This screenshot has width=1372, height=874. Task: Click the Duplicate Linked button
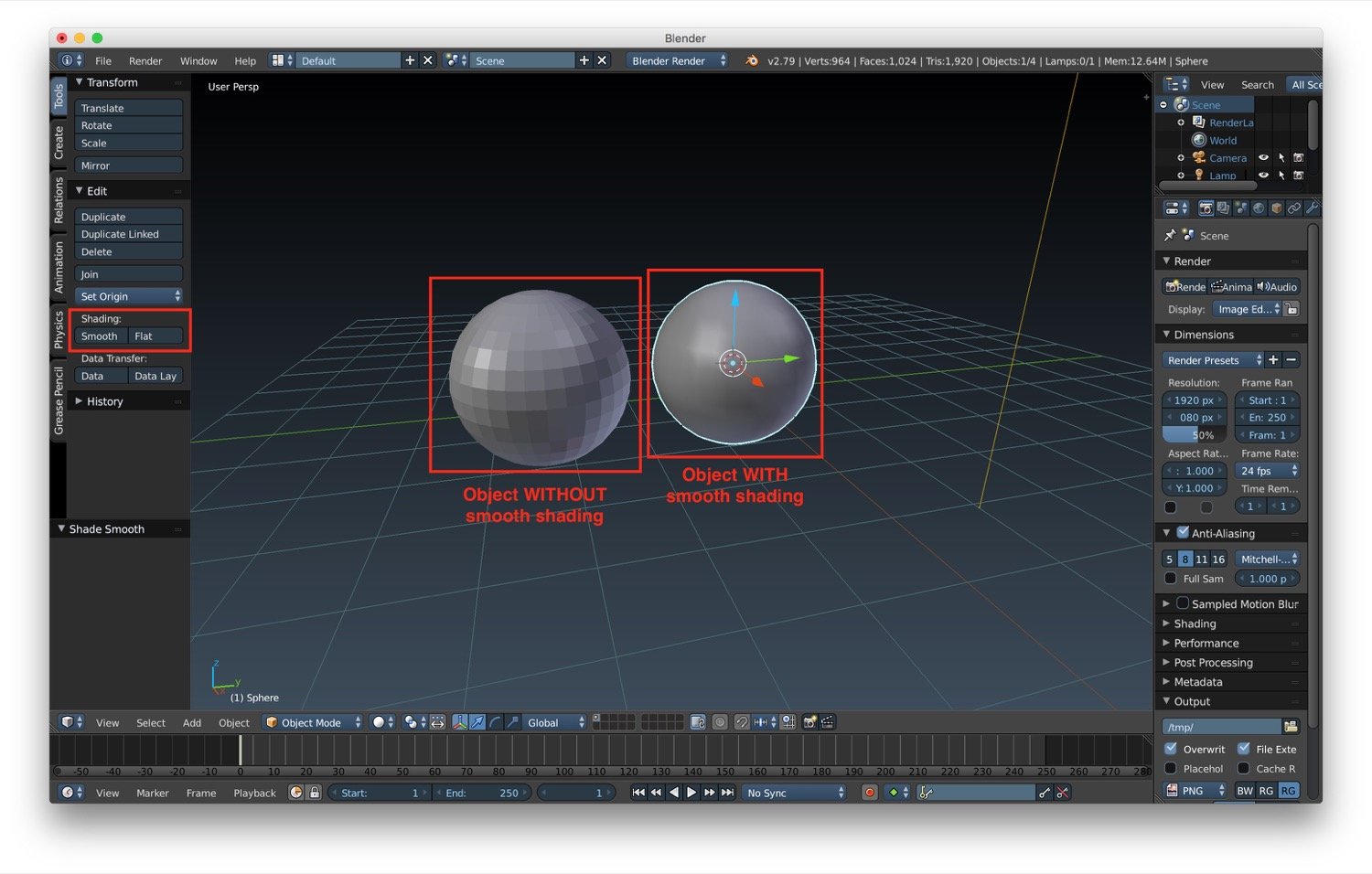click(x=129, y=234)
